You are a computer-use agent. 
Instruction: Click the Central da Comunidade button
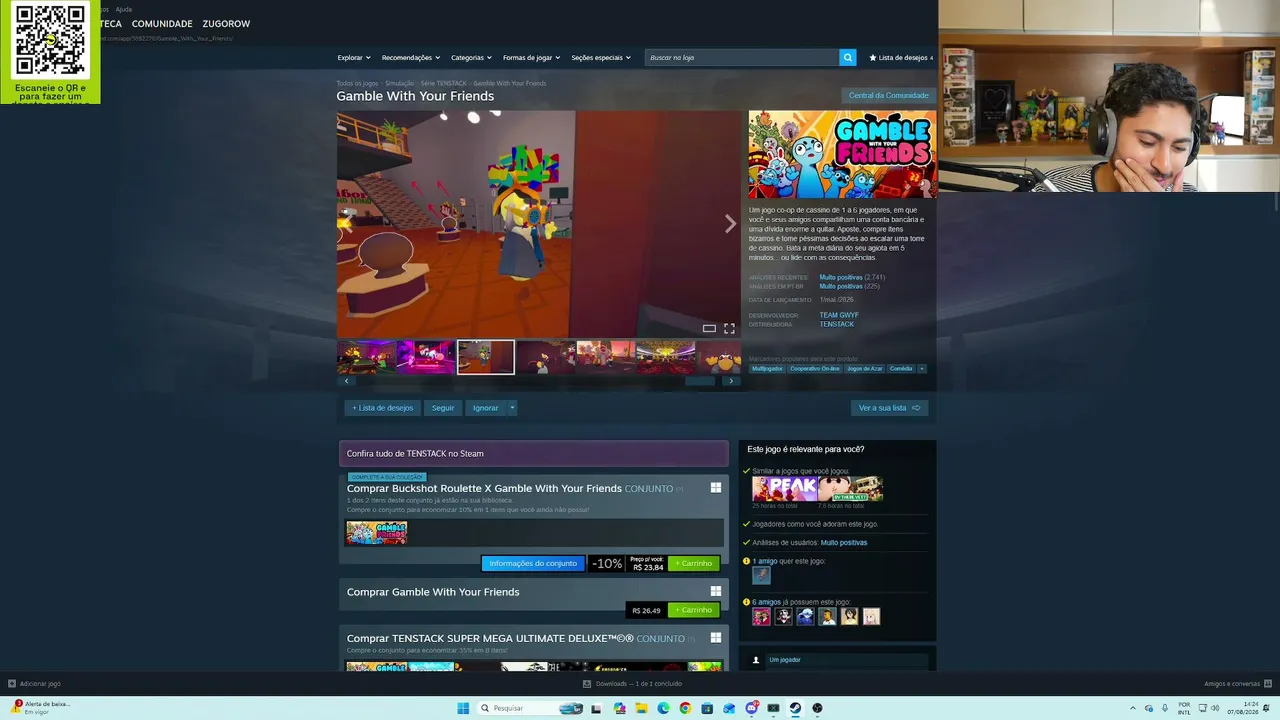tap(888, 96)
